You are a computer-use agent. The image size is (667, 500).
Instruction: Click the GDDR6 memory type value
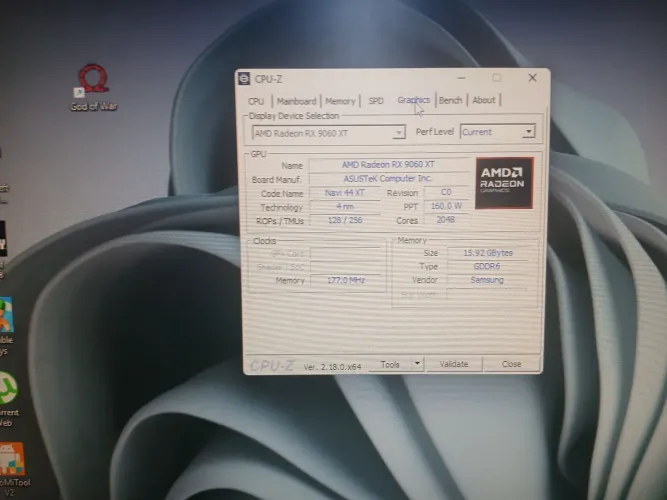487,266
